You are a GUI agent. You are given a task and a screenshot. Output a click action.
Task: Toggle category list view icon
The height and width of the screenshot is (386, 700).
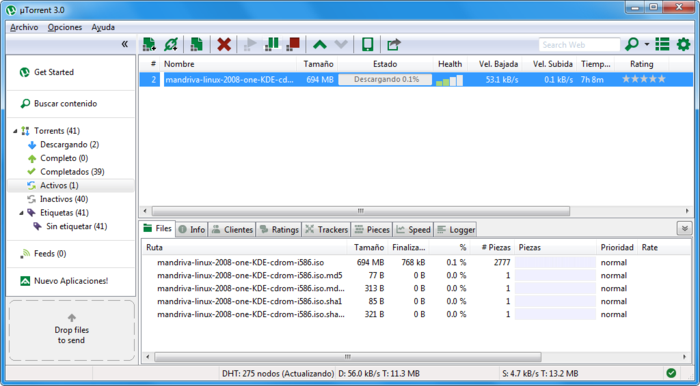click(x=662, y=44)
